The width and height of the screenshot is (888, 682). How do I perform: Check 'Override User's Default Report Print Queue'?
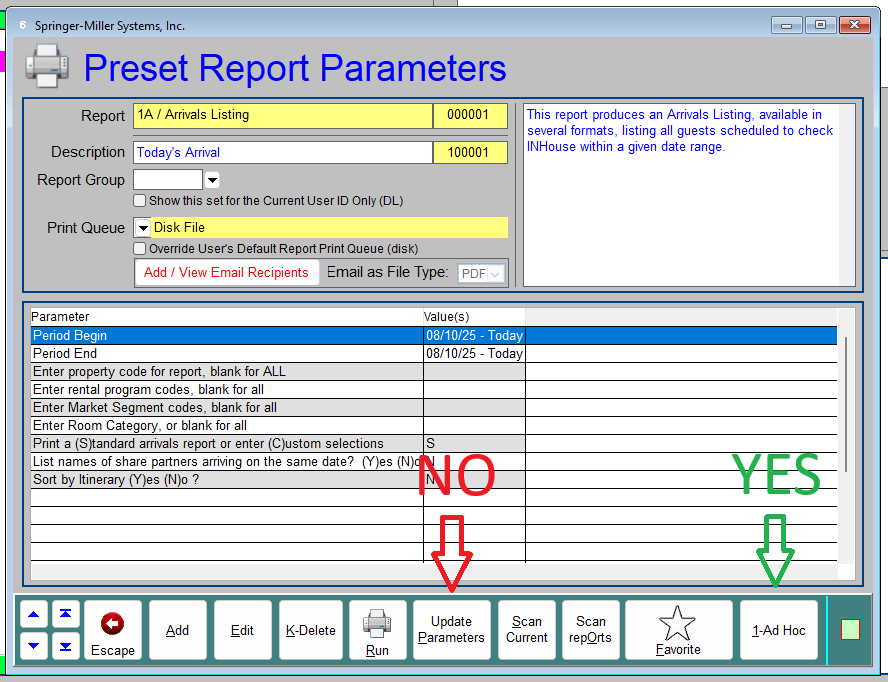click(140, 248)
